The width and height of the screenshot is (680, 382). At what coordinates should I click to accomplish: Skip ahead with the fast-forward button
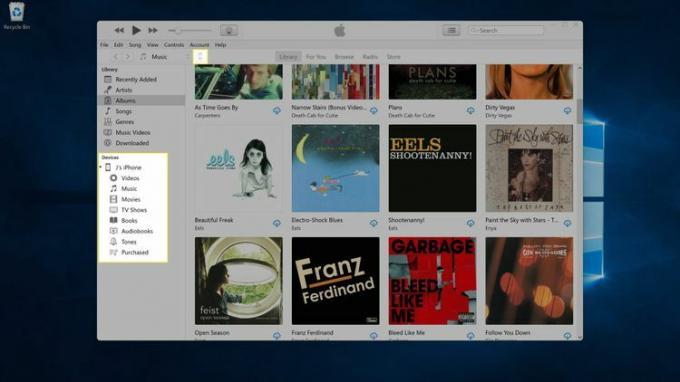coord(153,30)
